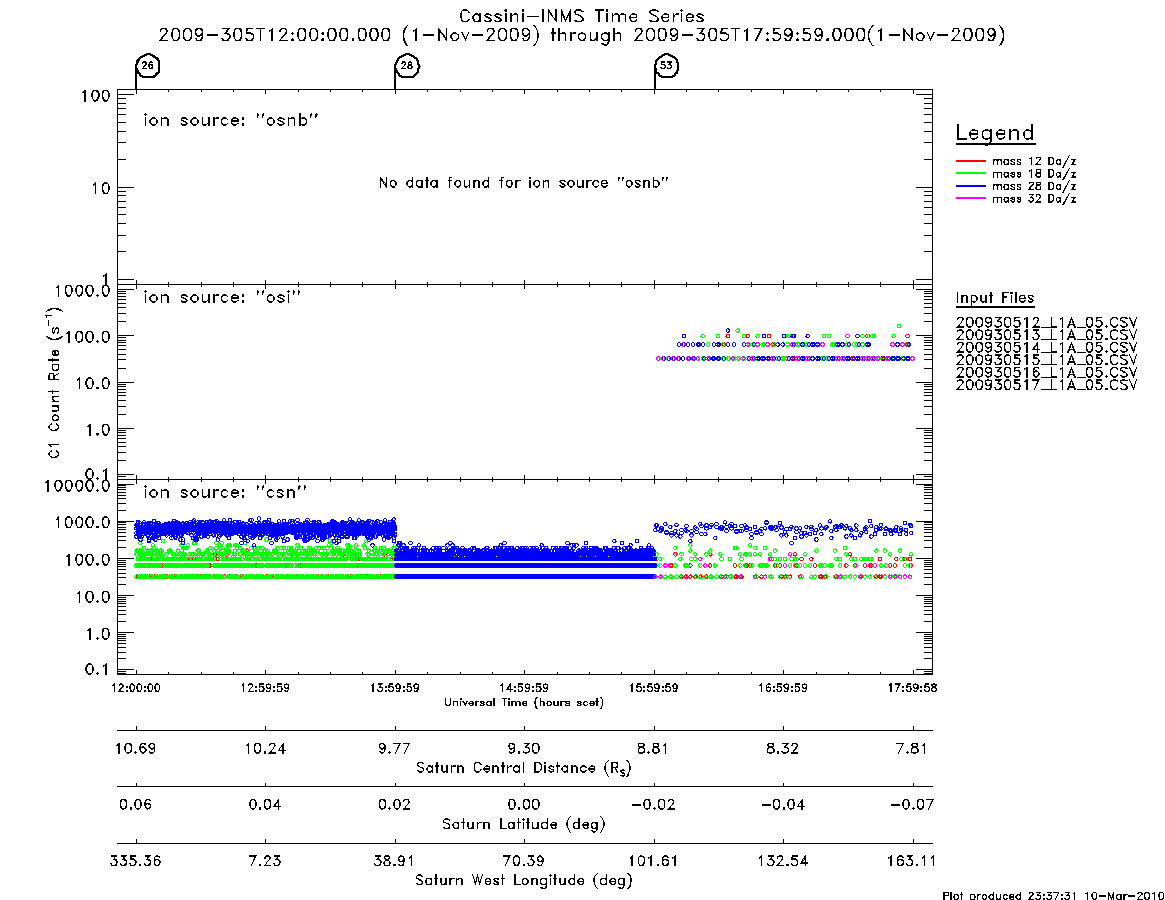
Task: Click the 'Universal Time (hours scet)' axis label
Action: [524, 702]
